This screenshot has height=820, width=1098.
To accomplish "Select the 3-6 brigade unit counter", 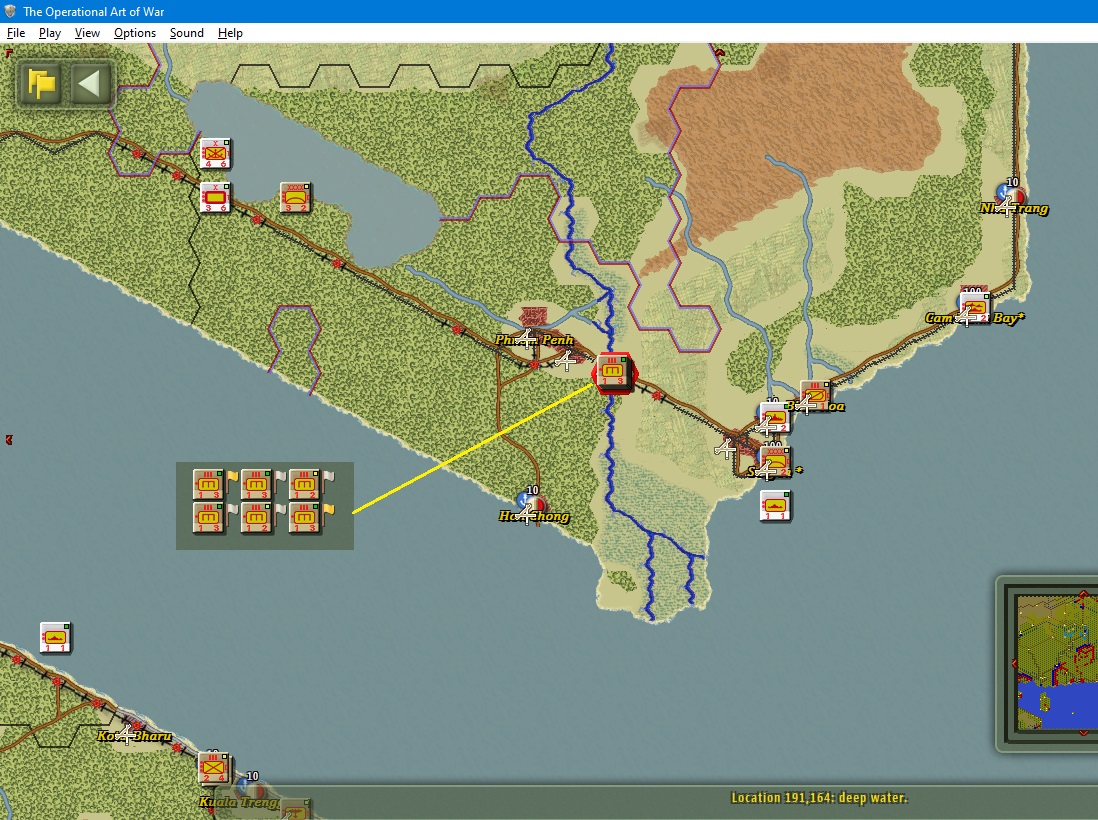I will pos(215,197).
